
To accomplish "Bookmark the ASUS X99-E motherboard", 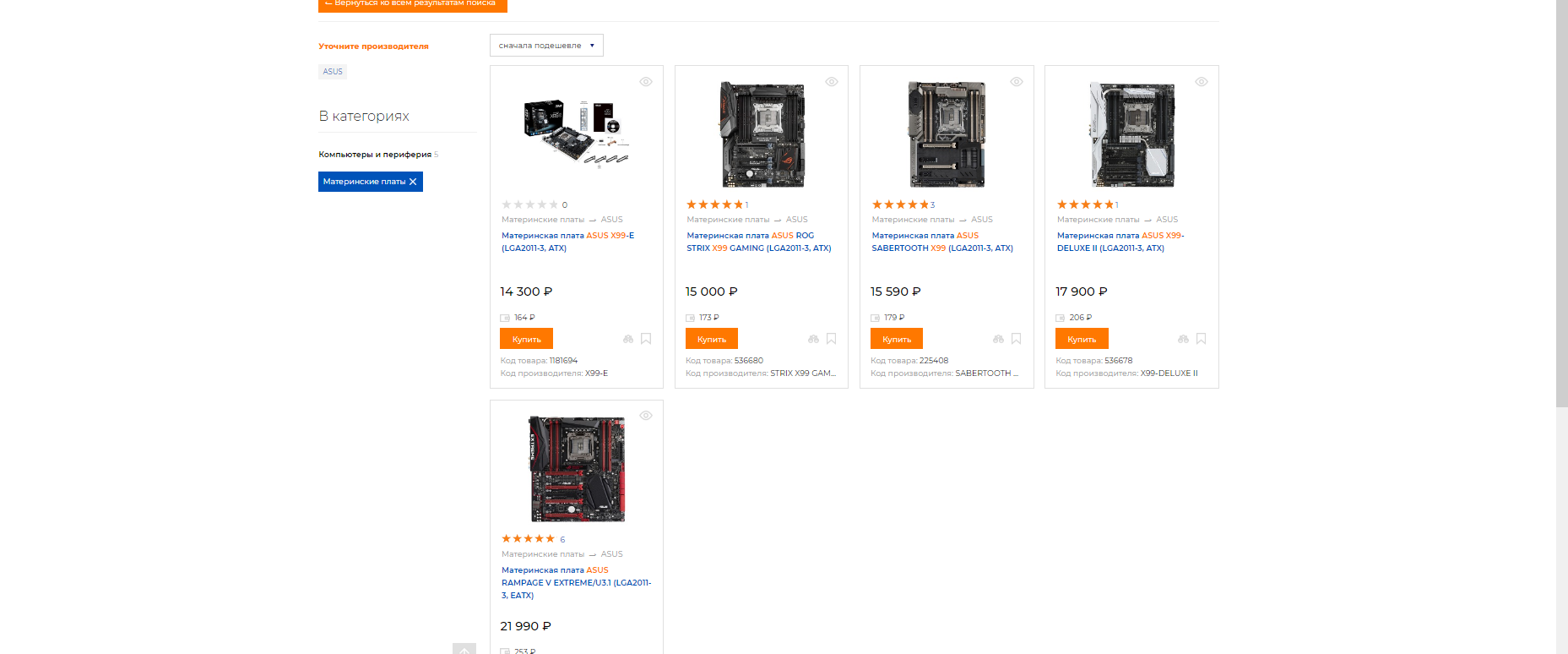I will (646, 339).
